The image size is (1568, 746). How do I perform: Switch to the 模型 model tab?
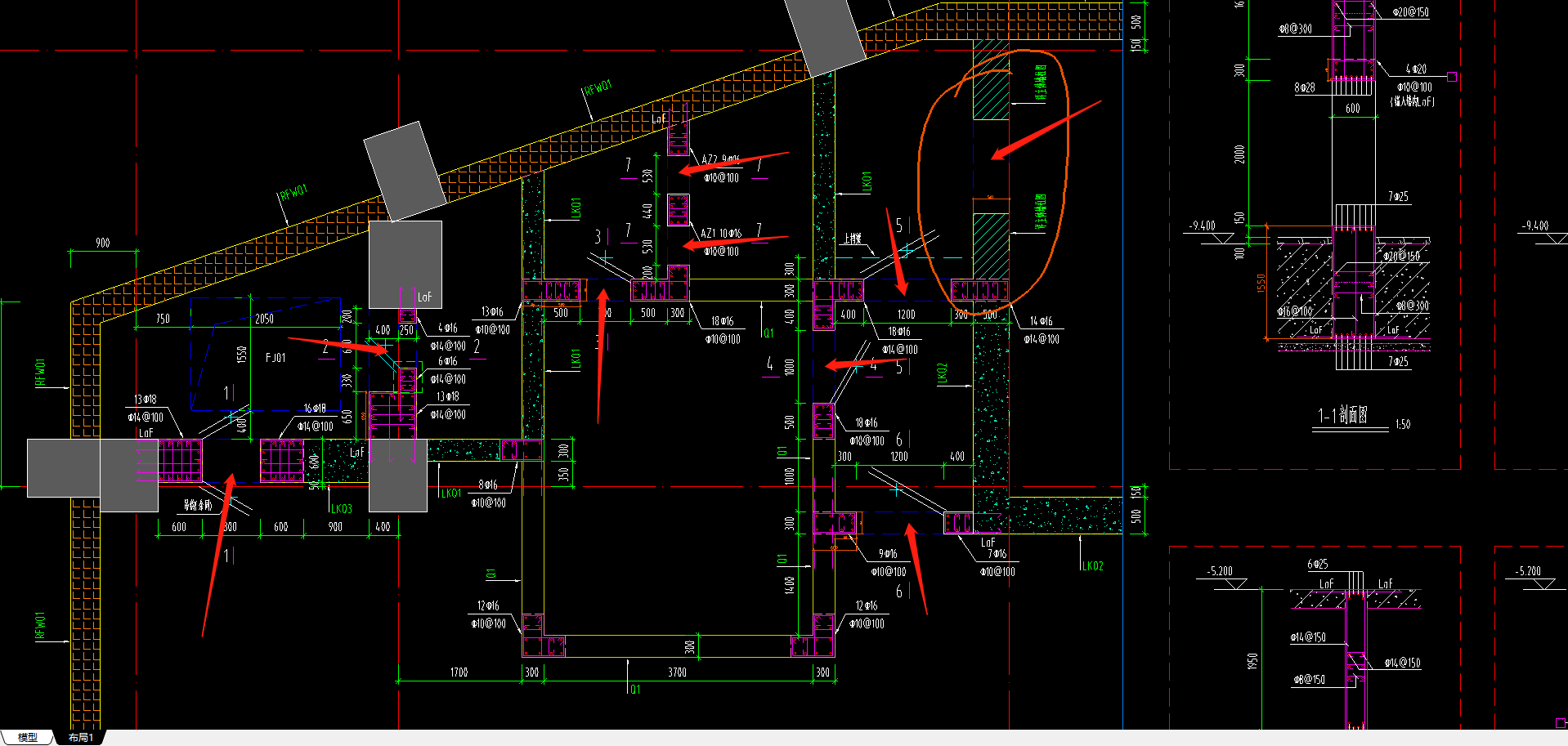click(28, 737)
